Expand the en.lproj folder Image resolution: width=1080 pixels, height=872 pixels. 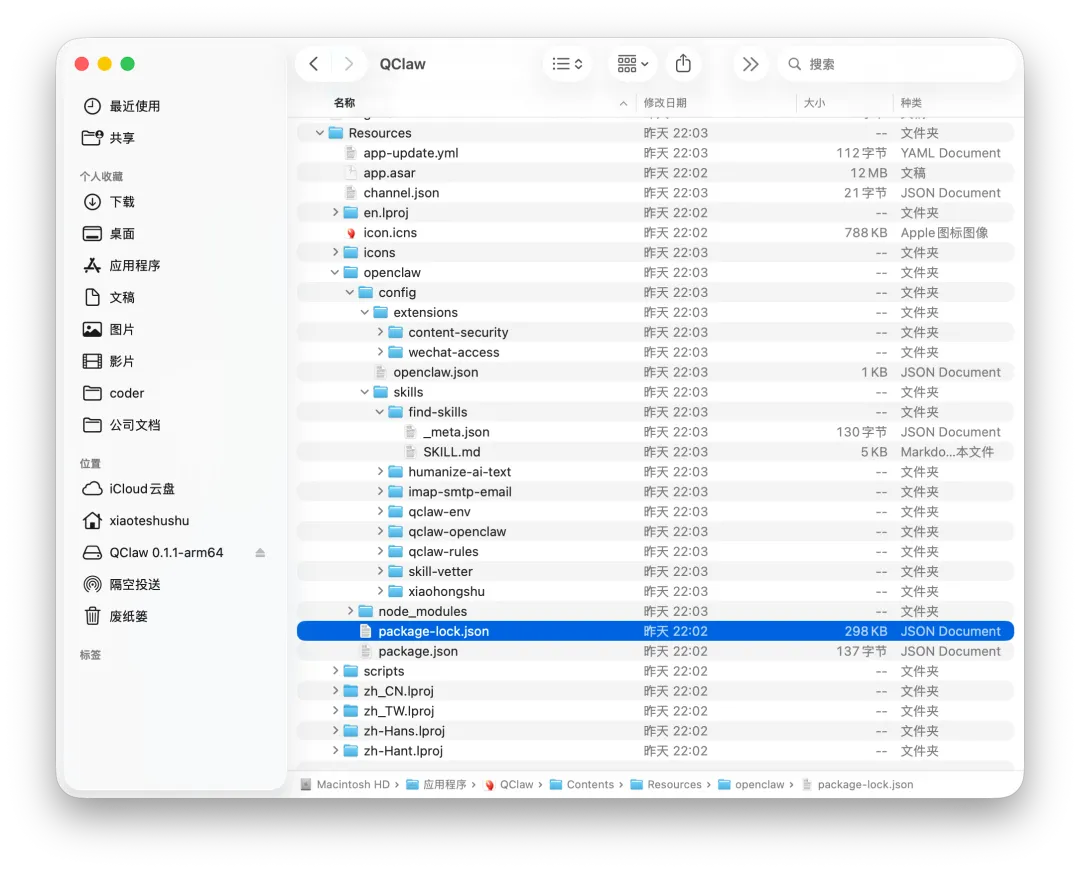click(x=335, y=212)
